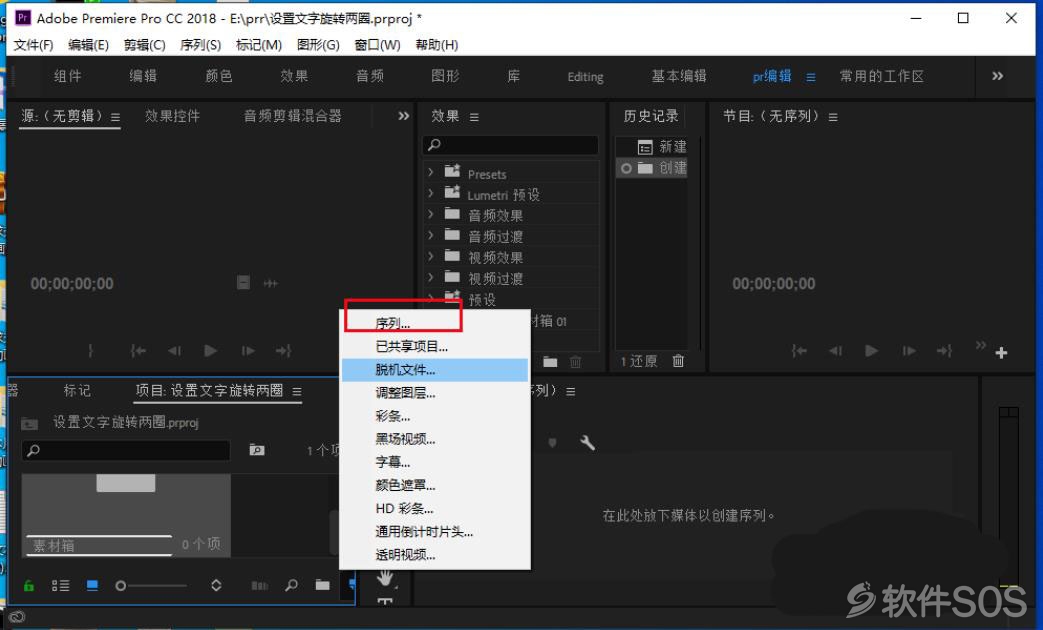Switch to the Editing workspace

[585, 77]
